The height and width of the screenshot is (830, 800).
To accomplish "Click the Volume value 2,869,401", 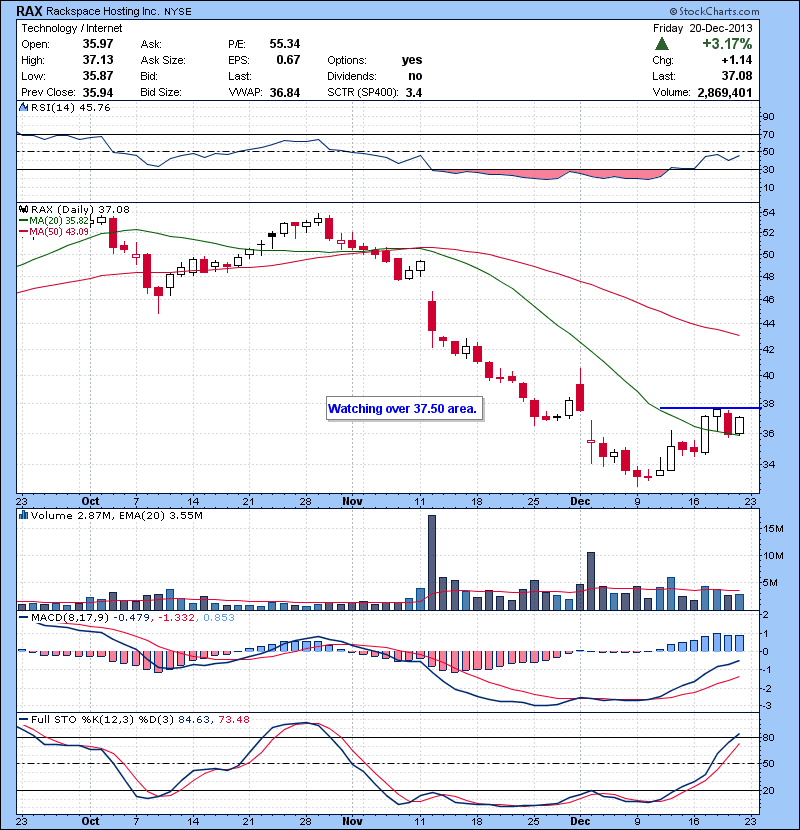I will pos(725,93).
